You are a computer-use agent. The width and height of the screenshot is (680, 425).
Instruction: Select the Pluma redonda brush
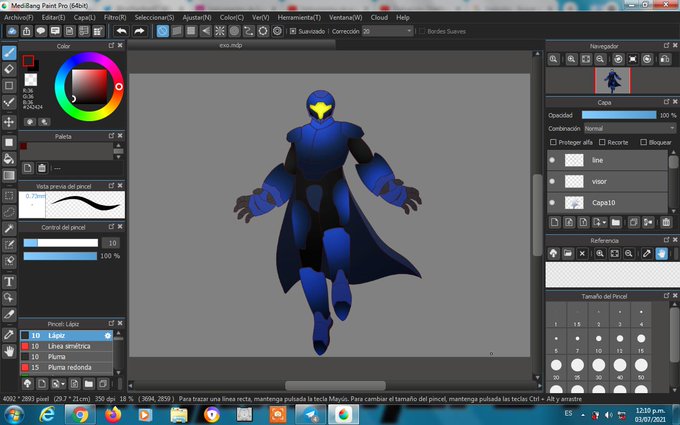click(x=66, y=367)
